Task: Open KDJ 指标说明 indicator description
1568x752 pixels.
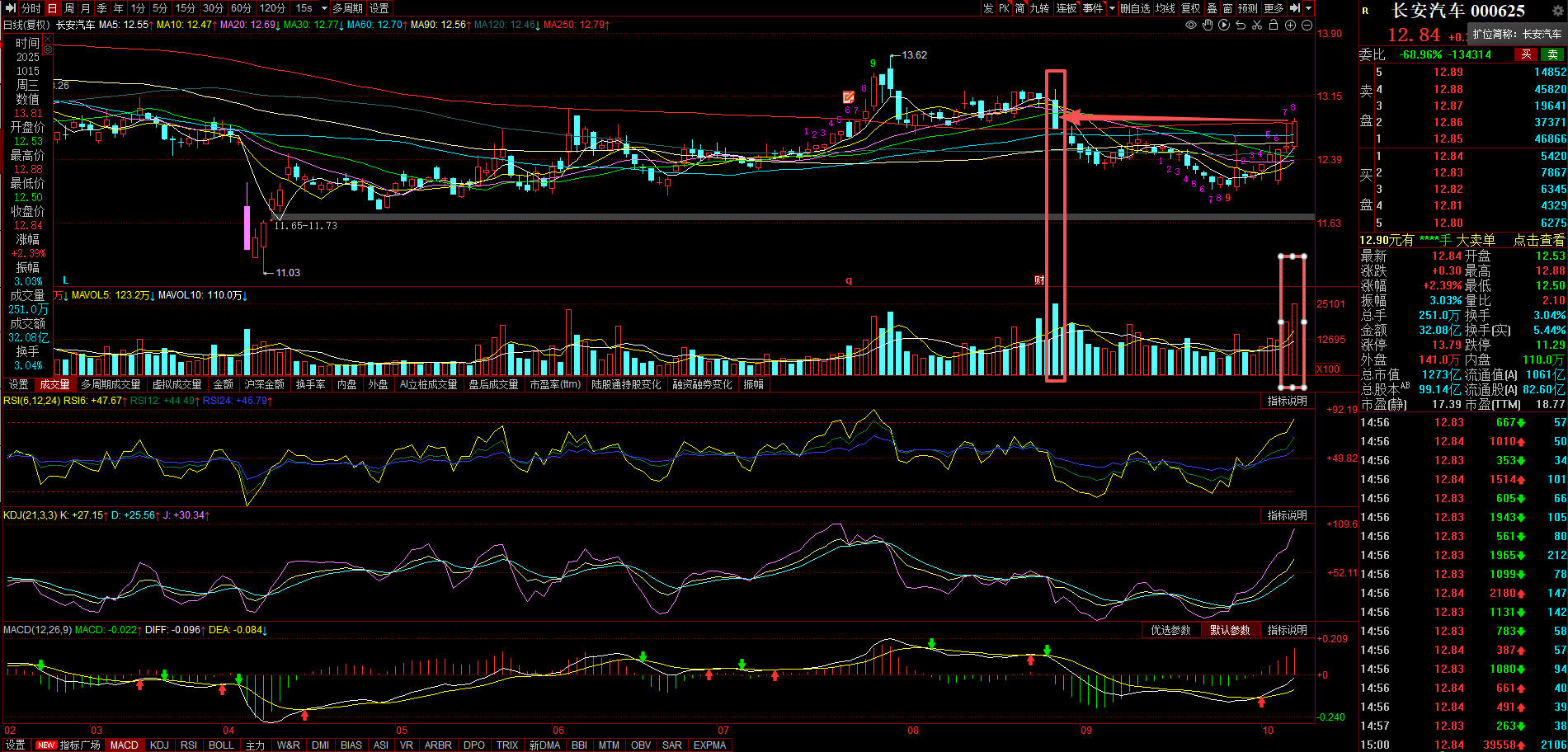Action: (1288, 515)
